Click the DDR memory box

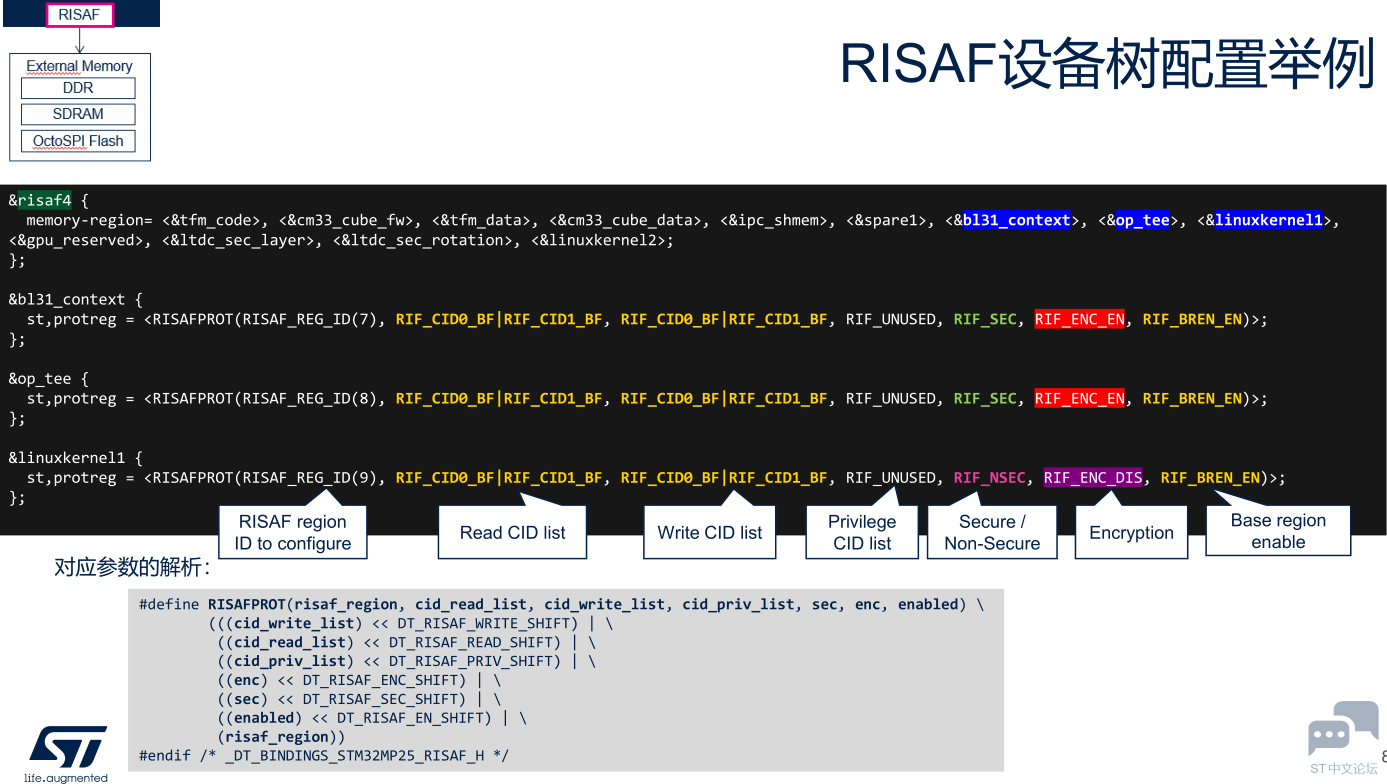click(x=78, y=88)
